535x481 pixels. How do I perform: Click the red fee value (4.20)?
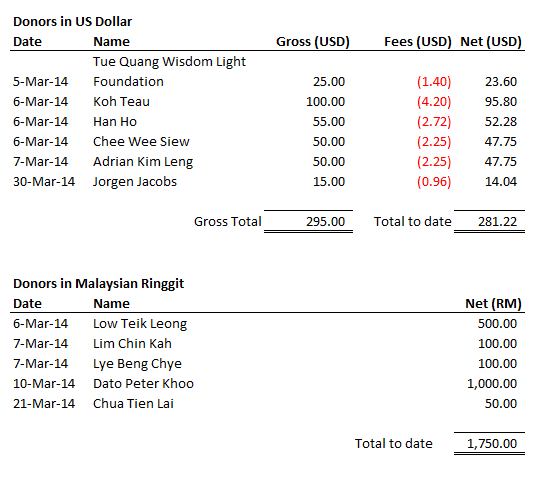pos(434,102)
